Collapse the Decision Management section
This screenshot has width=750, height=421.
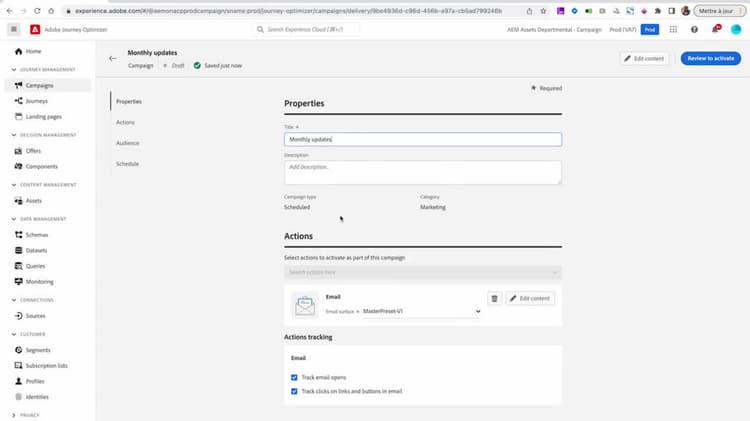[14, 135]
